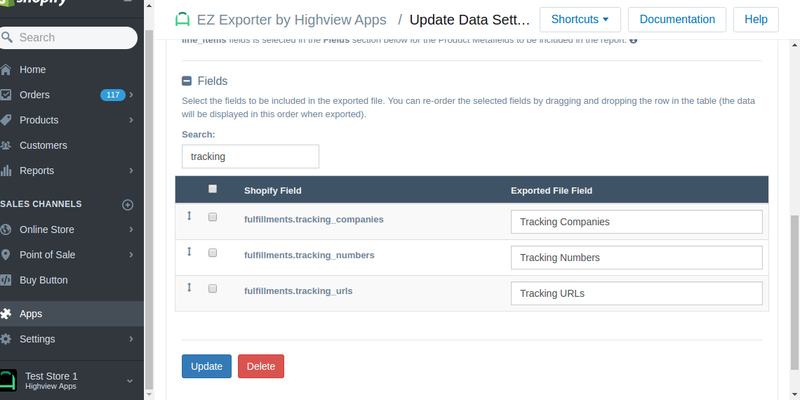800x400 pixels.
Task: Collapse the Fields section minus icon
Action: [x=187, y=81]
